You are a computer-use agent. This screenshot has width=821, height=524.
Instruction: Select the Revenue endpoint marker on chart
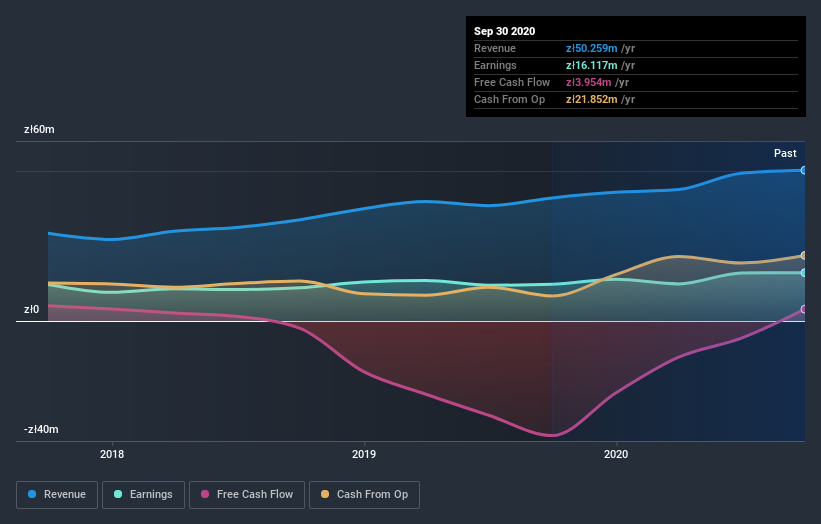click(x=804, y=170)
